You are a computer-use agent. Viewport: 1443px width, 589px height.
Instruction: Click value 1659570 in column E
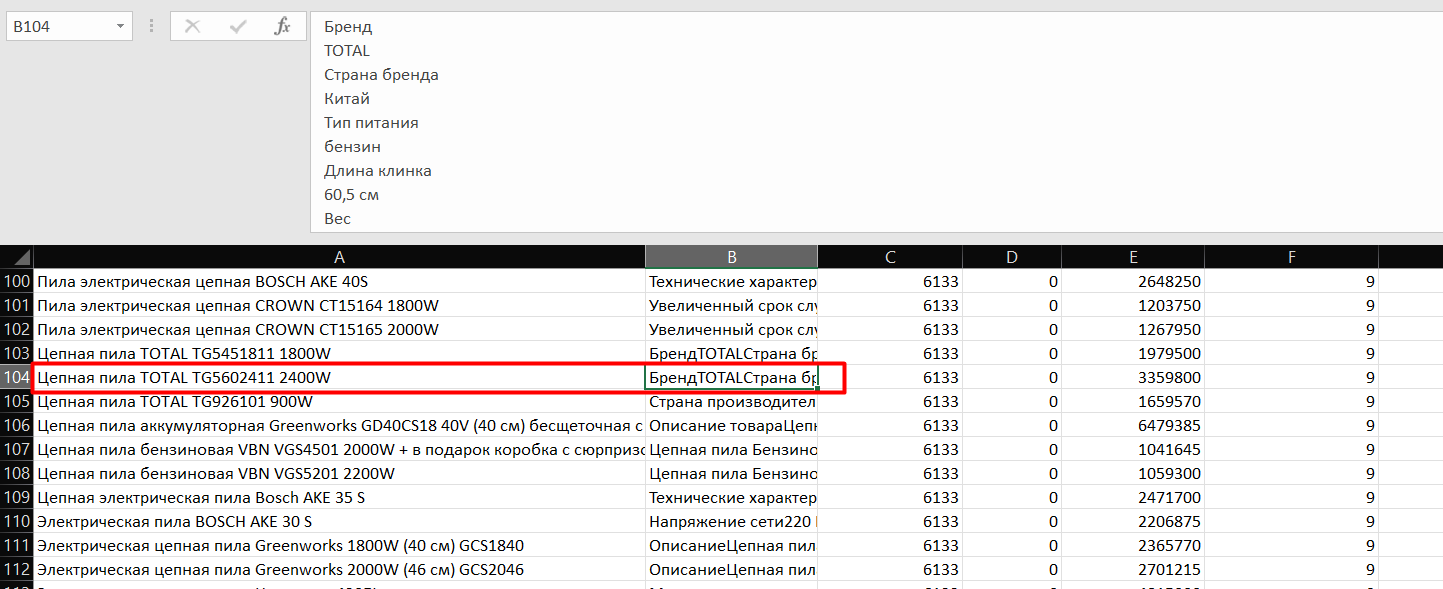[1133, 401]
